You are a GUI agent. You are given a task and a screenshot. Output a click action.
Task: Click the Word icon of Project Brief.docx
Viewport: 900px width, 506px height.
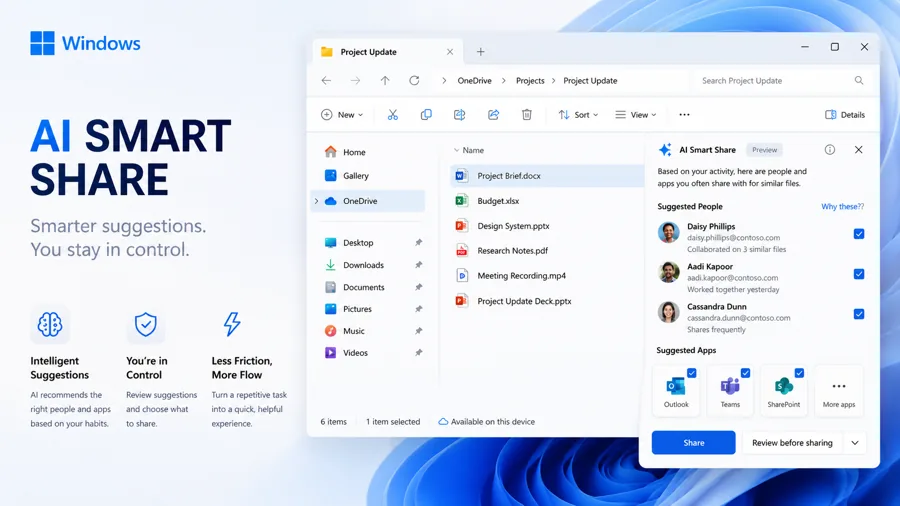pos(461,176)
